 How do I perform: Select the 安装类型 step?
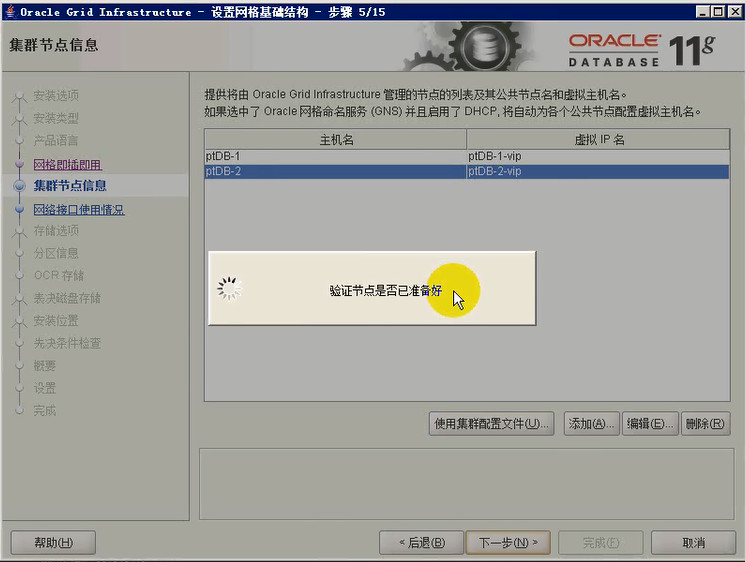point(56,118)
